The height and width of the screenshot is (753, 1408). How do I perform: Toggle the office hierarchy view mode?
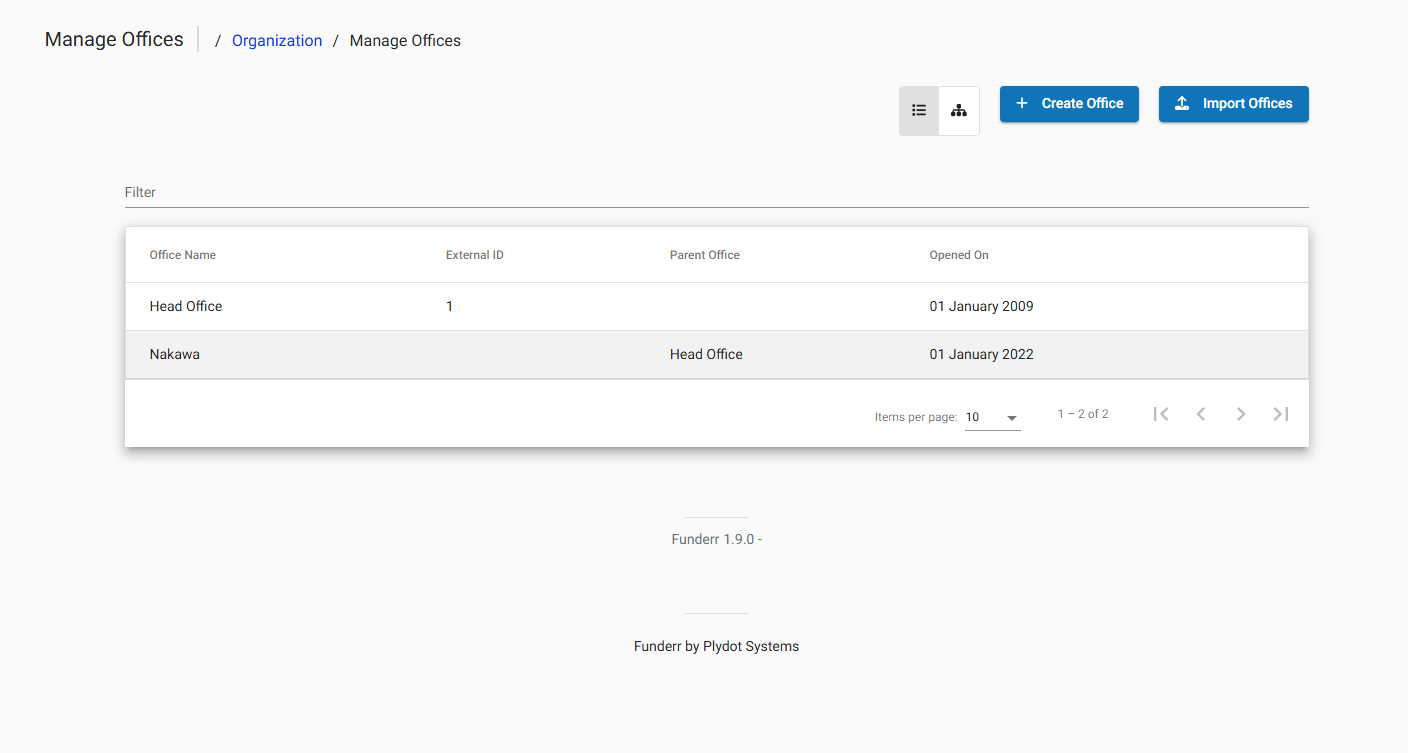click(959, 110)
